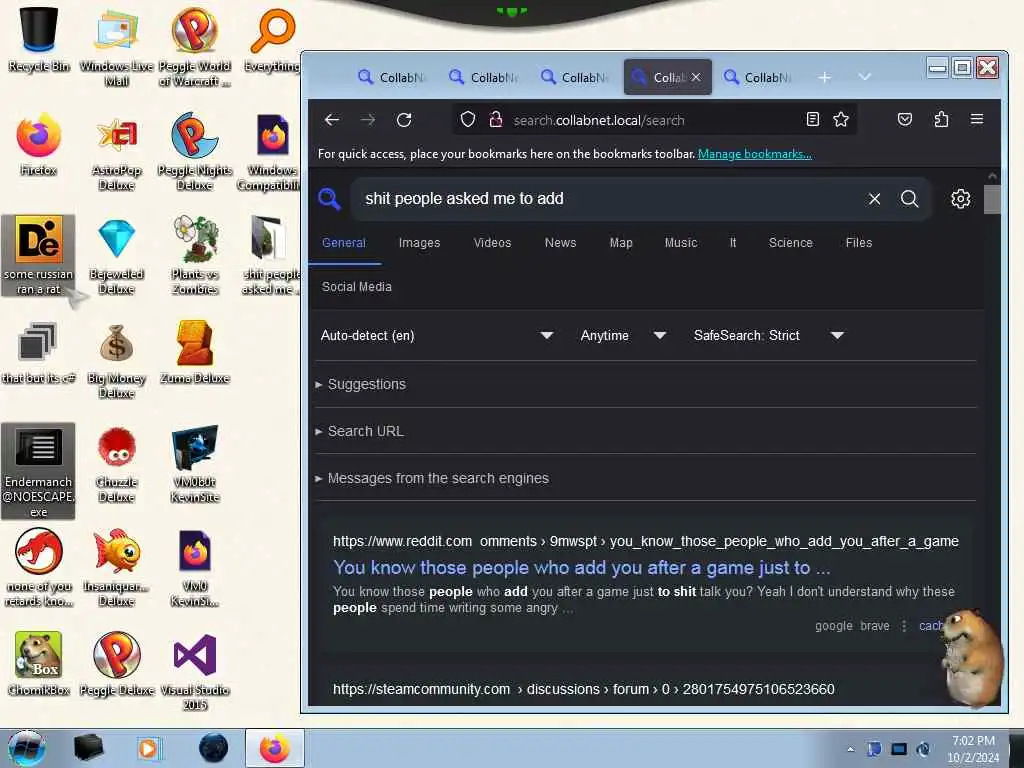This screenshot has width=1024, height=768.
Task: Toggle reader view in address bar
Action: 812,120
